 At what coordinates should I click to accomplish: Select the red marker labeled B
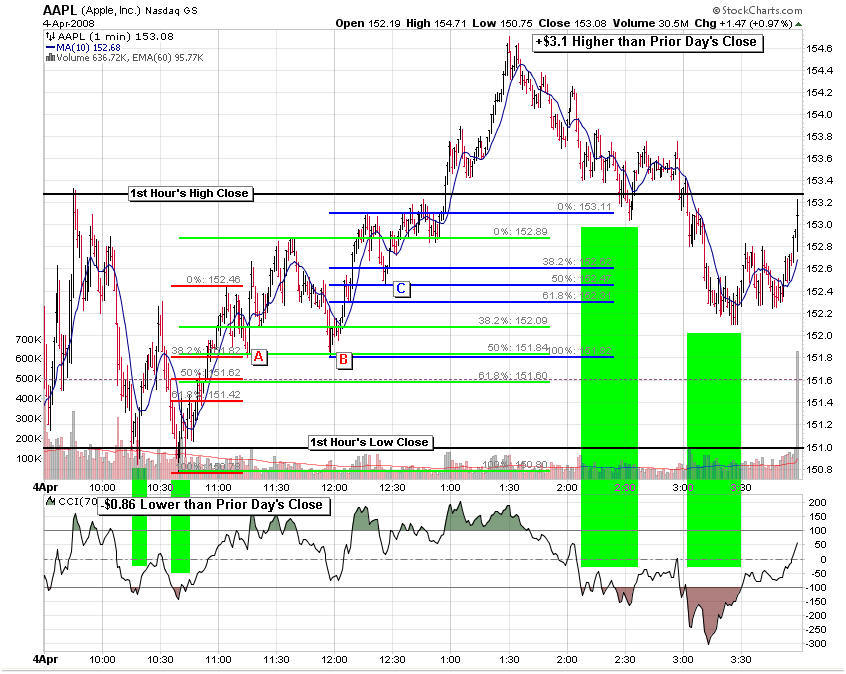pos(343,359)
